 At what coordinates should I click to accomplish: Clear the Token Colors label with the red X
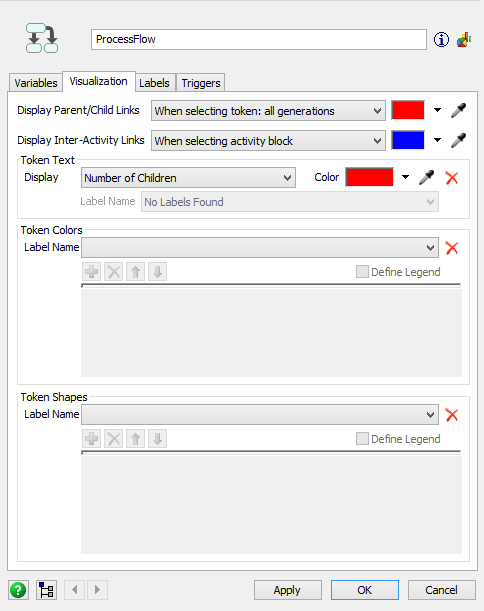(x=452, y=248)
